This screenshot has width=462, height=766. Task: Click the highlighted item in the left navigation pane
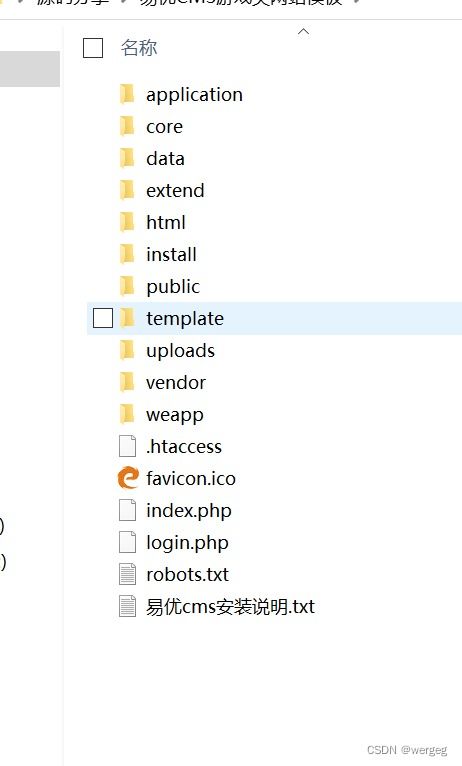30,69
